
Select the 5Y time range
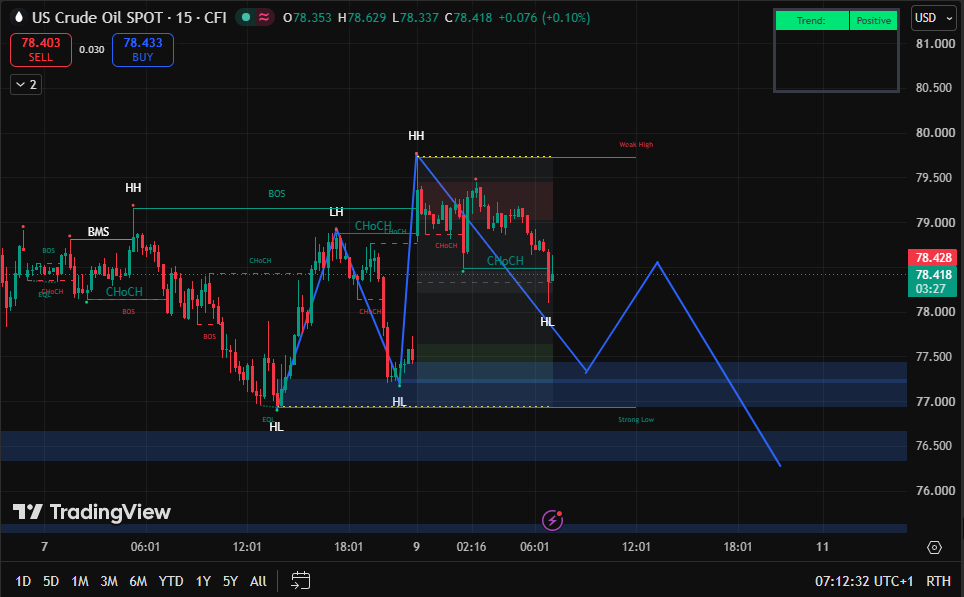[x=231, y=581]
